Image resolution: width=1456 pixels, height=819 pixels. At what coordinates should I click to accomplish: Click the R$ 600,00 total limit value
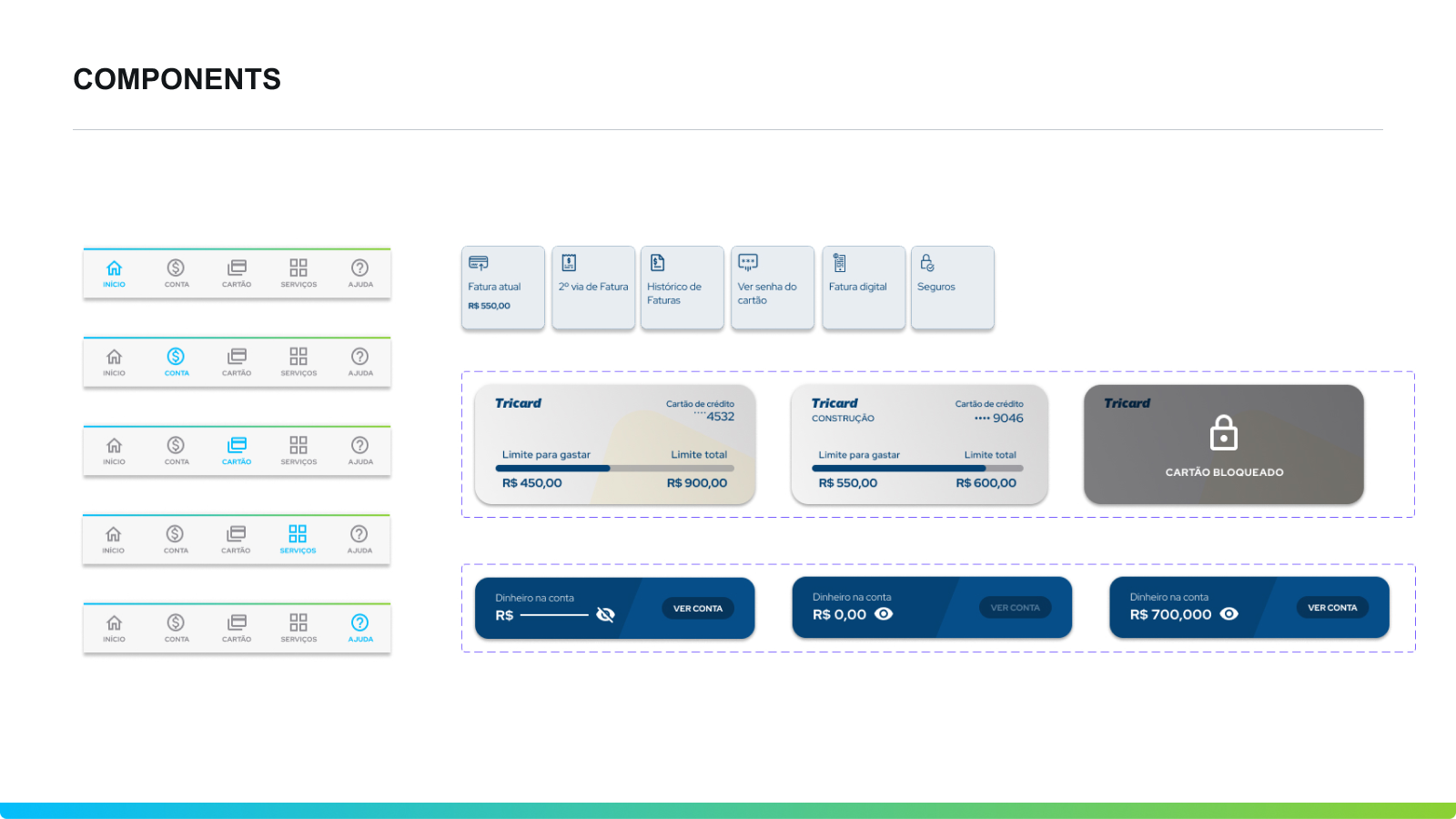coord(986,483)
